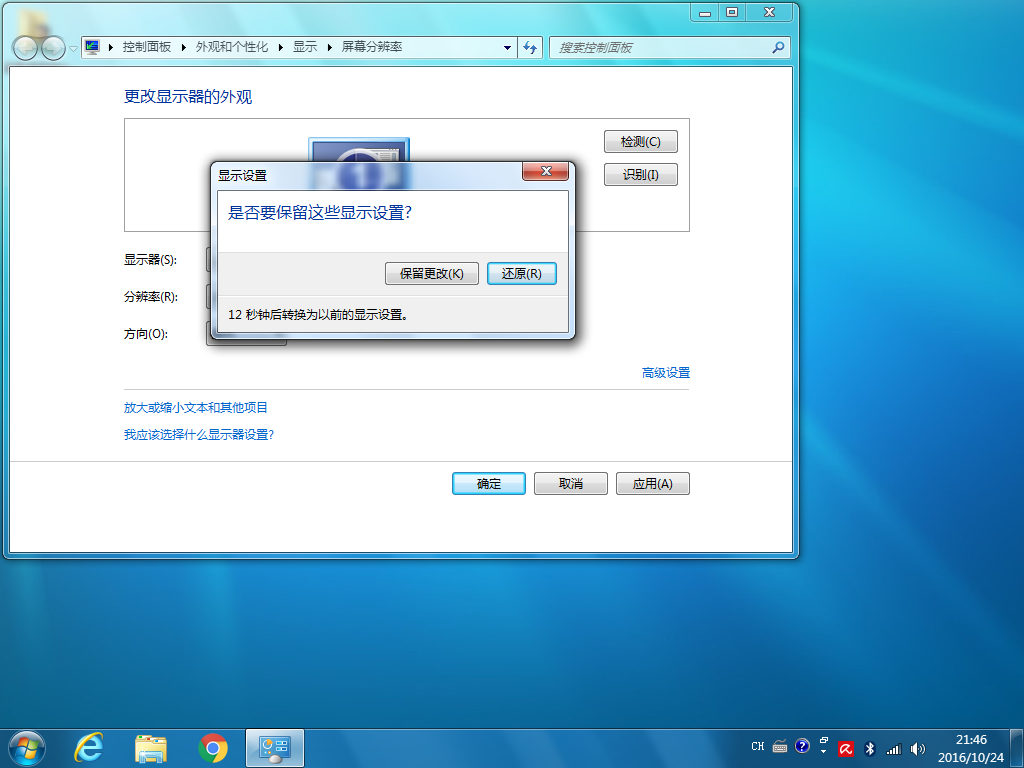
Task: Click the 确定 OK button
Action: click(x=488, y=484)
